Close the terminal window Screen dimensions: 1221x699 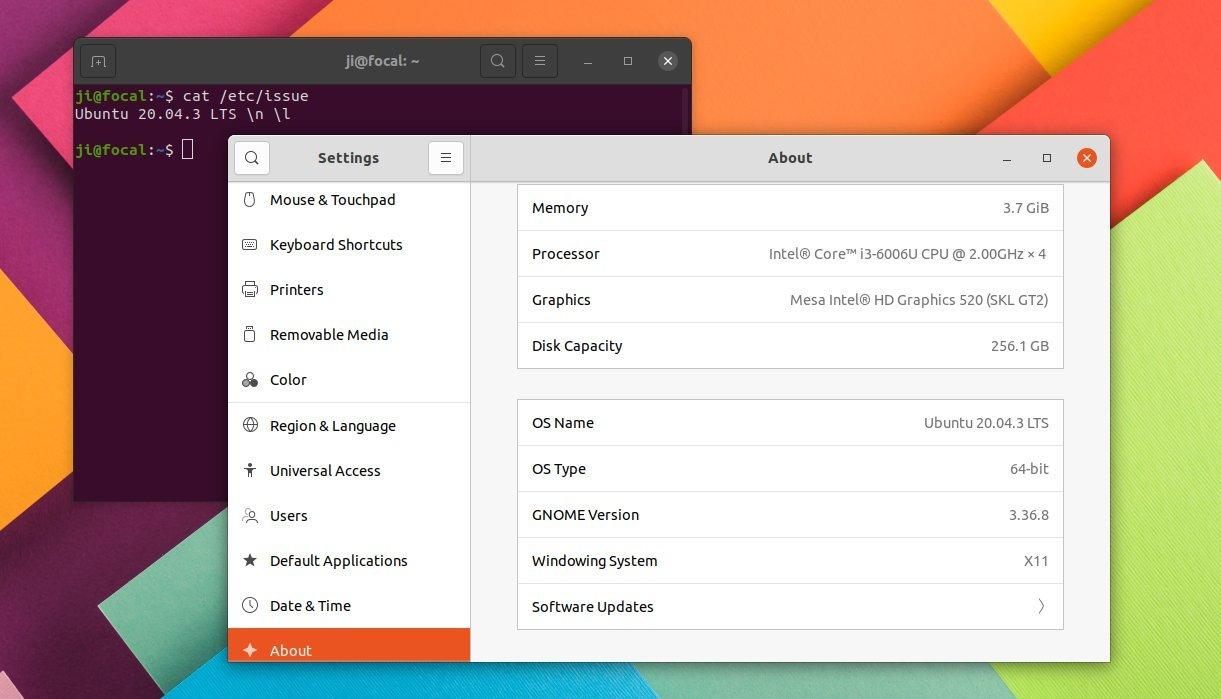click(668, 61)
